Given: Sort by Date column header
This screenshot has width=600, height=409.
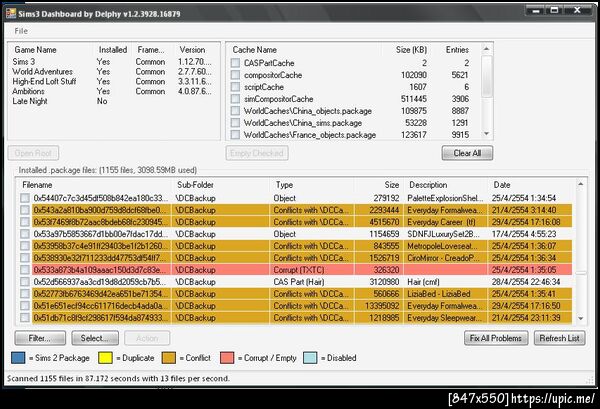Looking at the screenshot, I should 530,185.
